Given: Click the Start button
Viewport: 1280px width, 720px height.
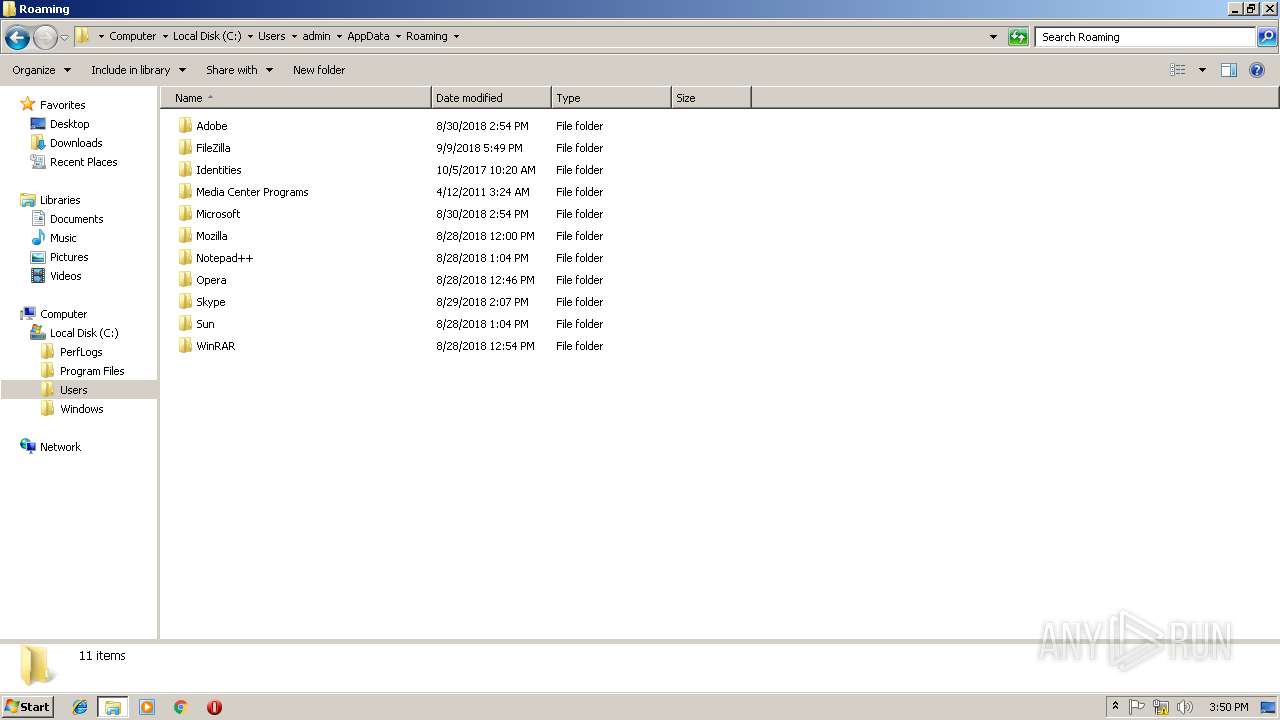Looking at the screenshot, I should coord(28,707).
